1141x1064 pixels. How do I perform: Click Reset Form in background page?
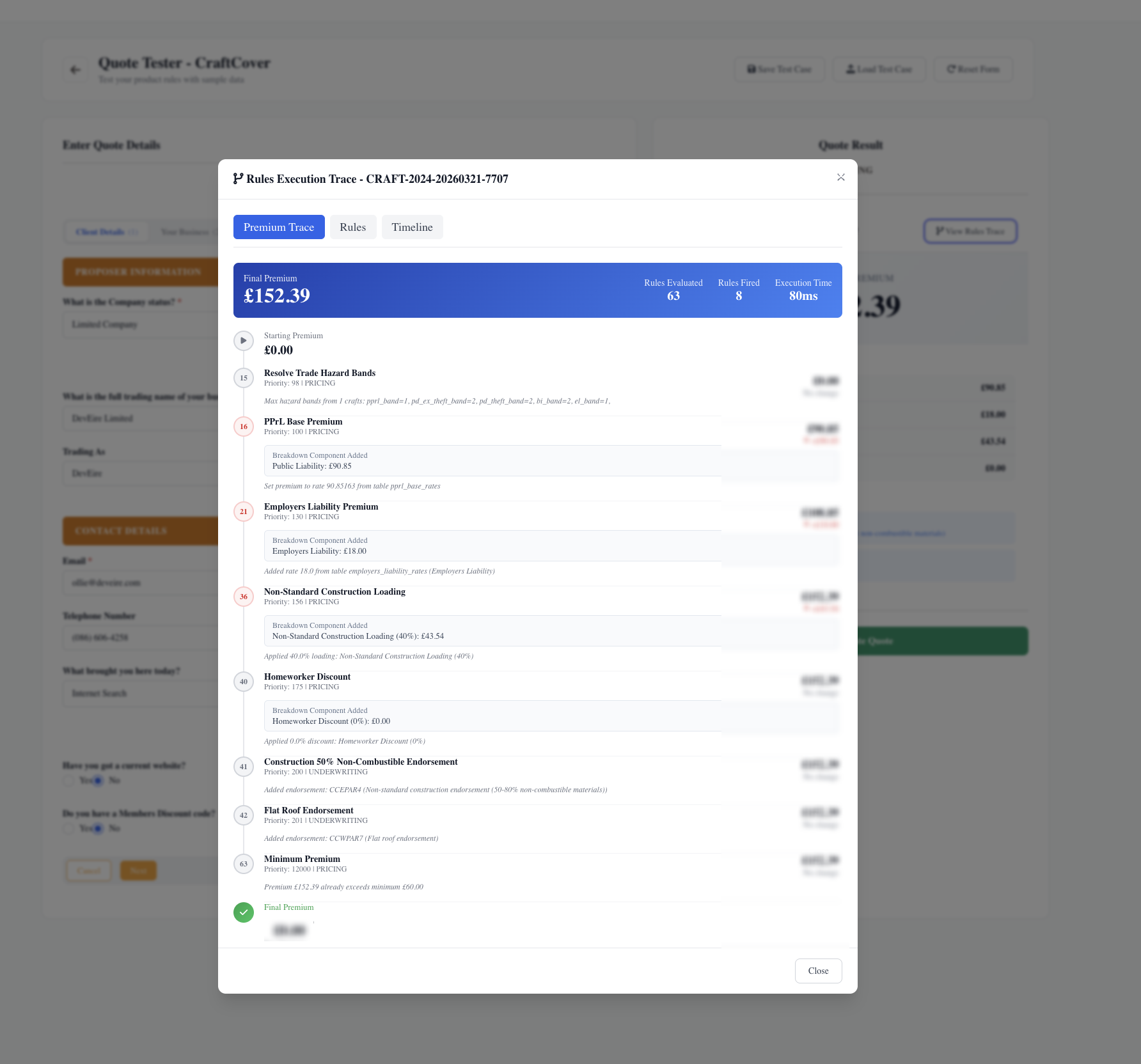[x=973, y=69]
